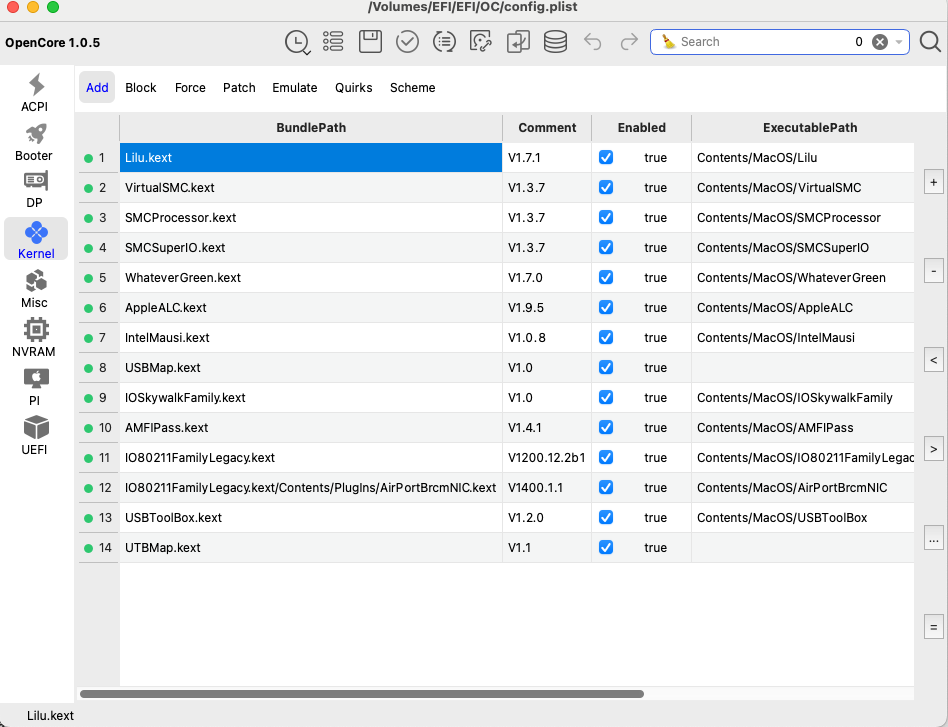948x727 pixels.
Task: Click inside the Search input field
Action: click(760, 42)
